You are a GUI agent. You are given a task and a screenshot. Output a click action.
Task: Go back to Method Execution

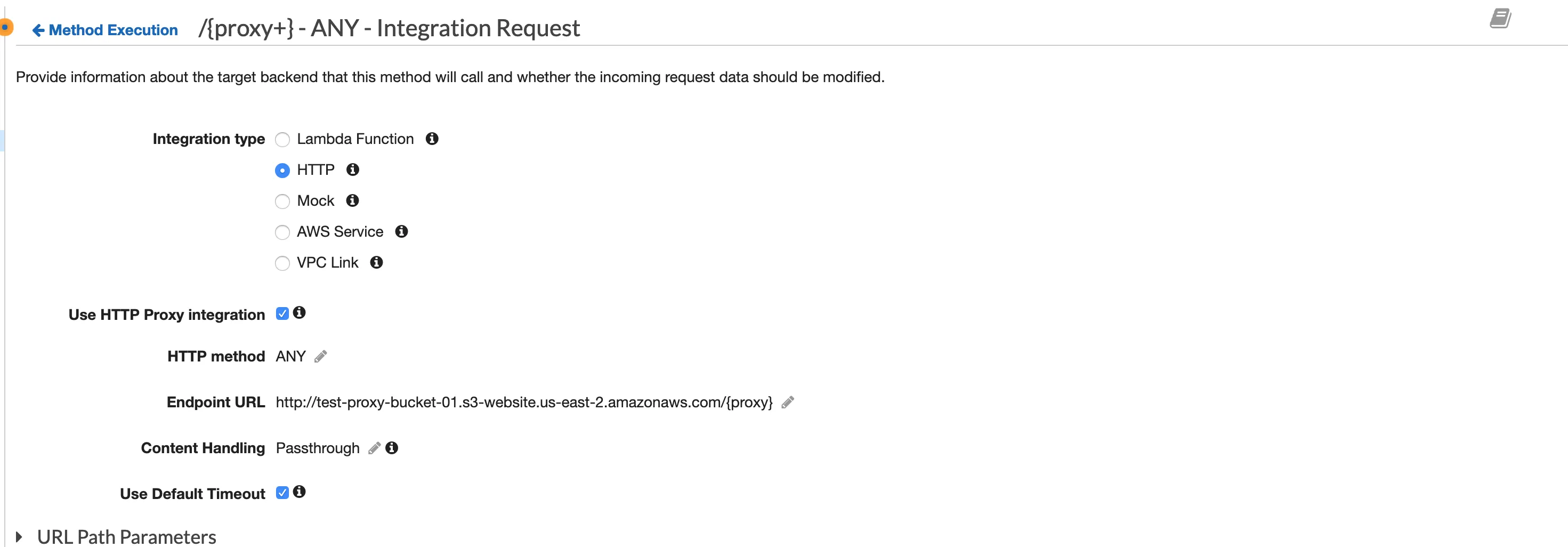click(x=104, y=30)
